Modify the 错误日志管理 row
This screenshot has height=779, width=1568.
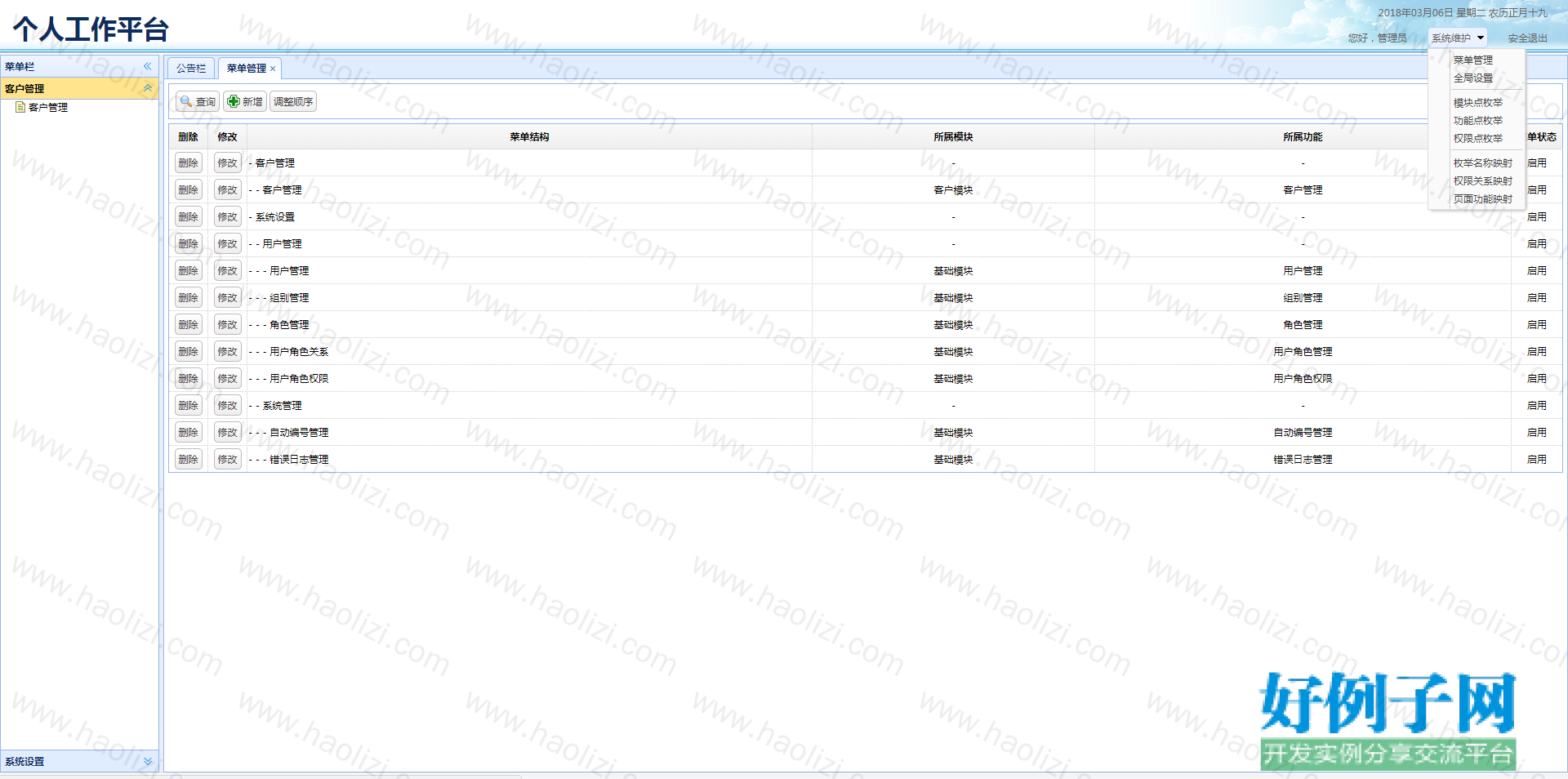228,459
